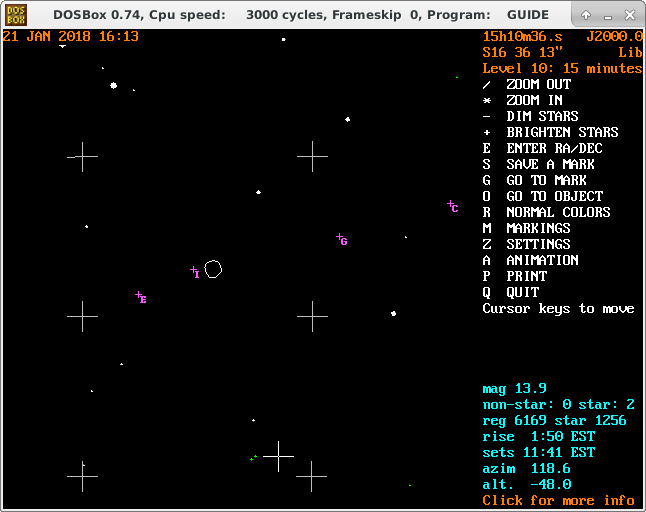
Task: Click the magenta marker labeled I
Action: point(194,270)
